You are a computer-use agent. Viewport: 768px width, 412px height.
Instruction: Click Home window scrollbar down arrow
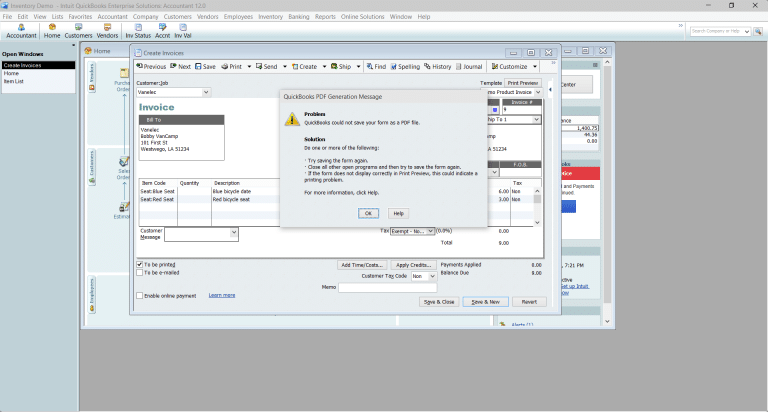click(607, 322)
